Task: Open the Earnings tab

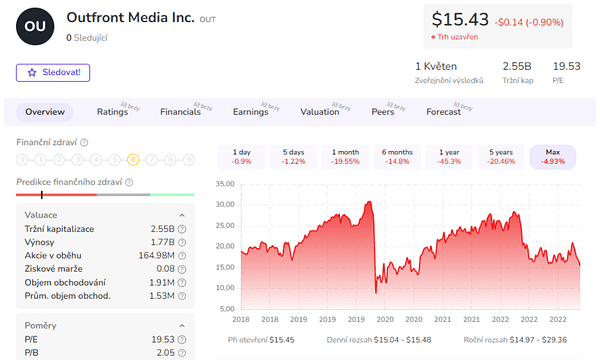Action: coord(251,112)
